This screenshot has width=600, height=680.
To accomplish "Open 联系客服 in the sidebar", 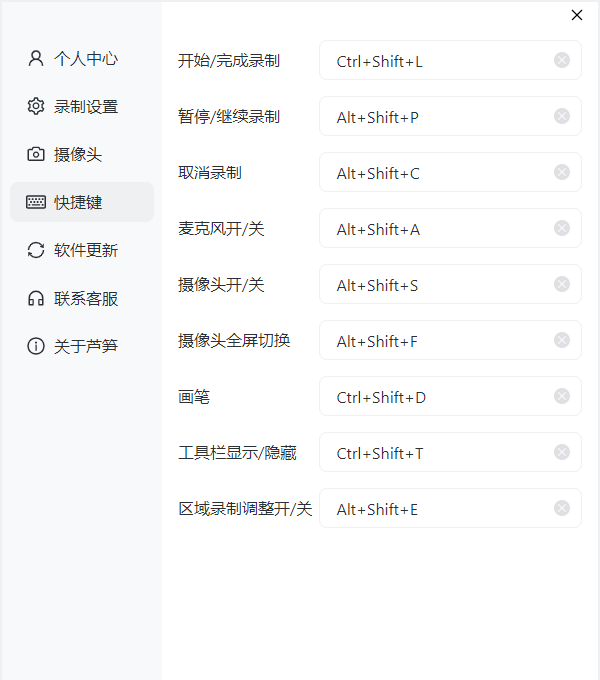I will click(x=82, y=298).
